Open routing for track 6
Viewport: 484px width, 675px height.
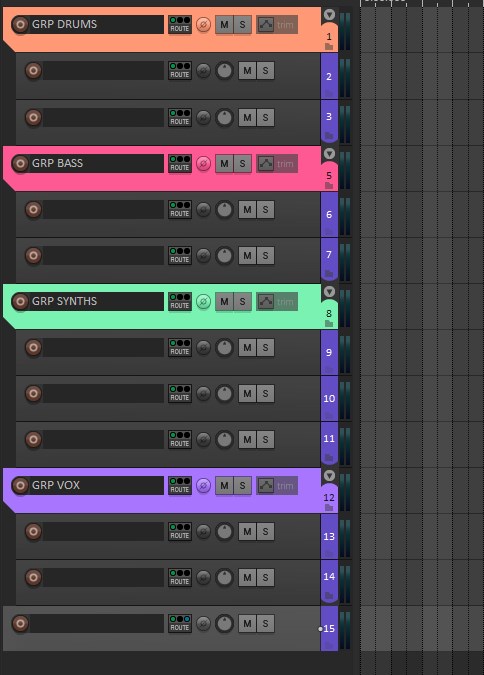(x=180, y=210)
